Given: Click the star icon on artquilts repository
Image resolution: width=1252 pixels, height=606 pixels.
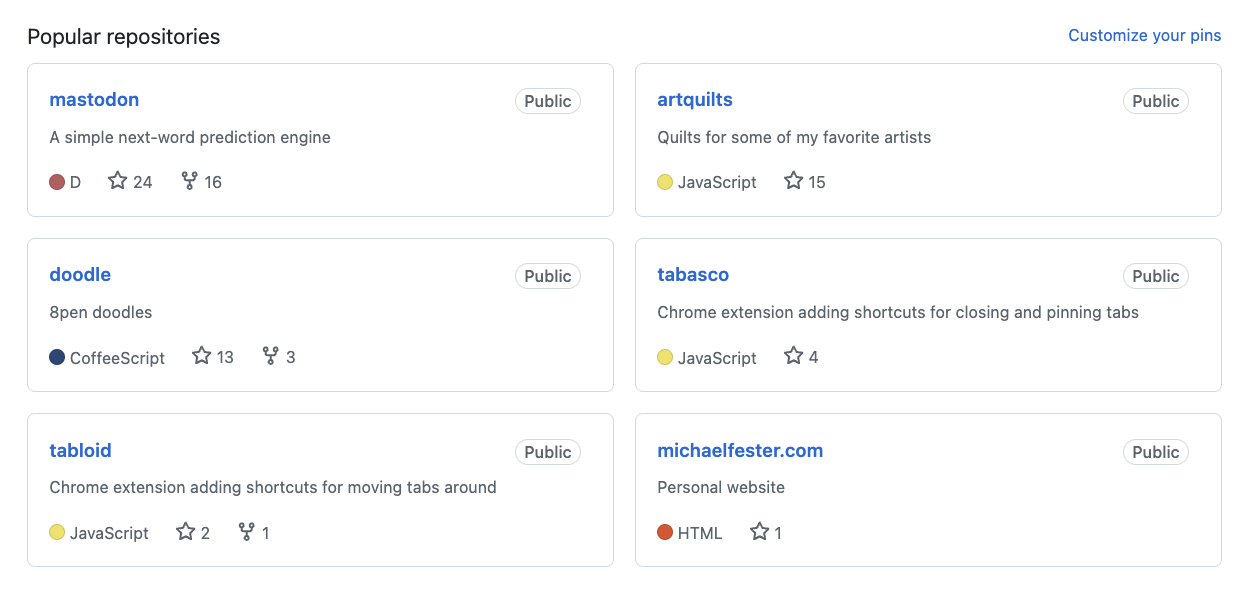Looking at the screenshot, I should tap(794, 181).
